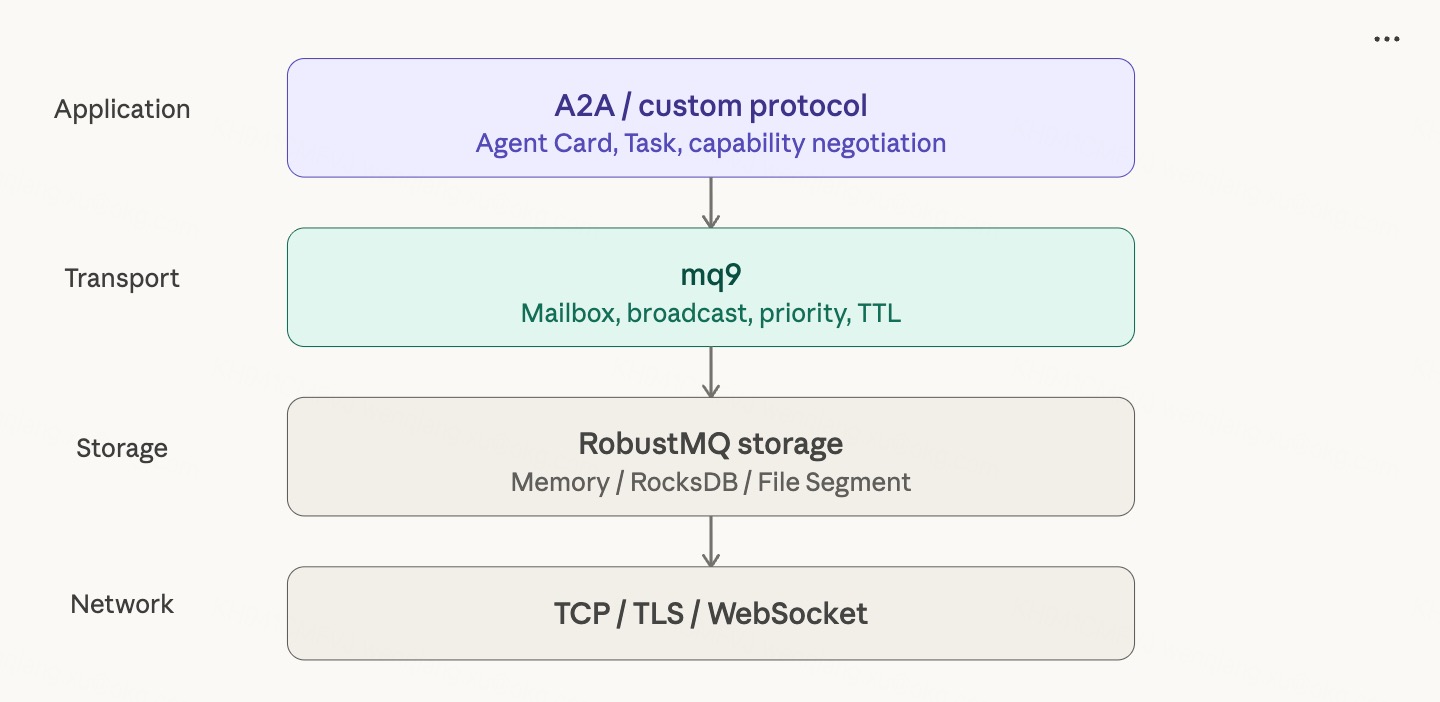Screen dimensions: 1440x702
Task: Select the "WebSocket" word in the bottom box
Action: click(788, 614)
